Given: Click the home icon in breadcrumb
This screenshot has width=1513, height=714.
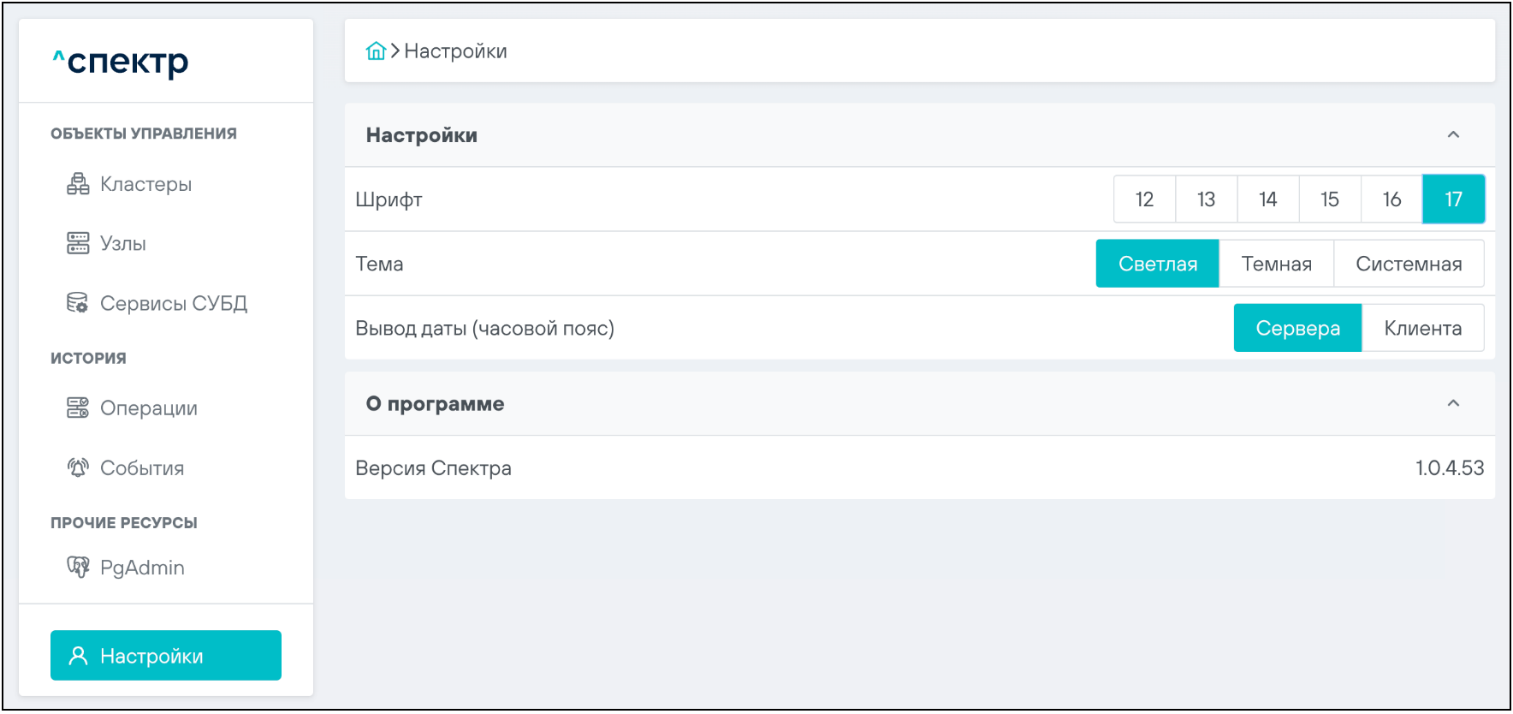Looking at the screenshot, I should point(376,51).
